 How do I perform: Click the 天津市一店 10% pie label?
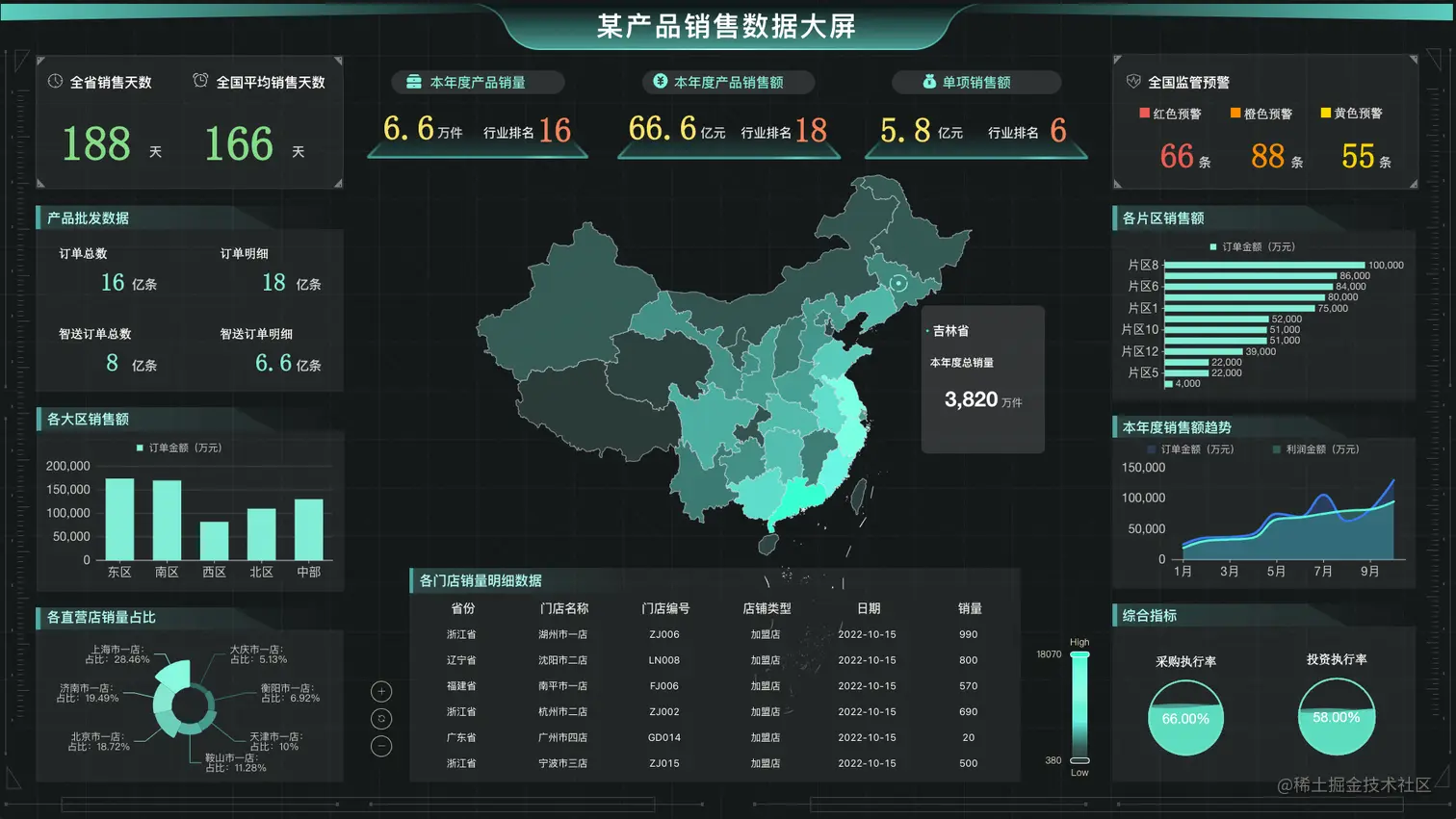point(275,741)
